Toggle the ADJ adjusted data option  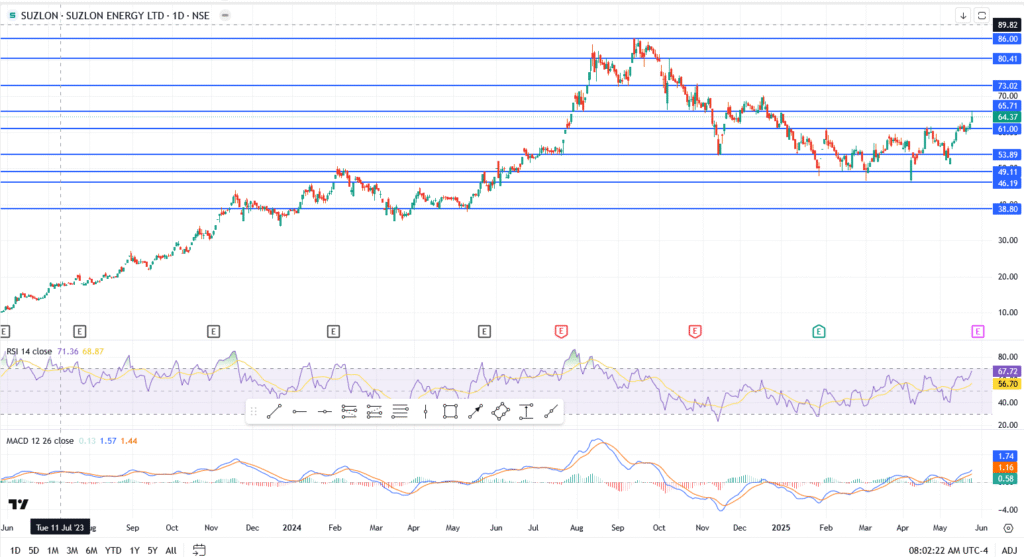(x=1007, y=549)
